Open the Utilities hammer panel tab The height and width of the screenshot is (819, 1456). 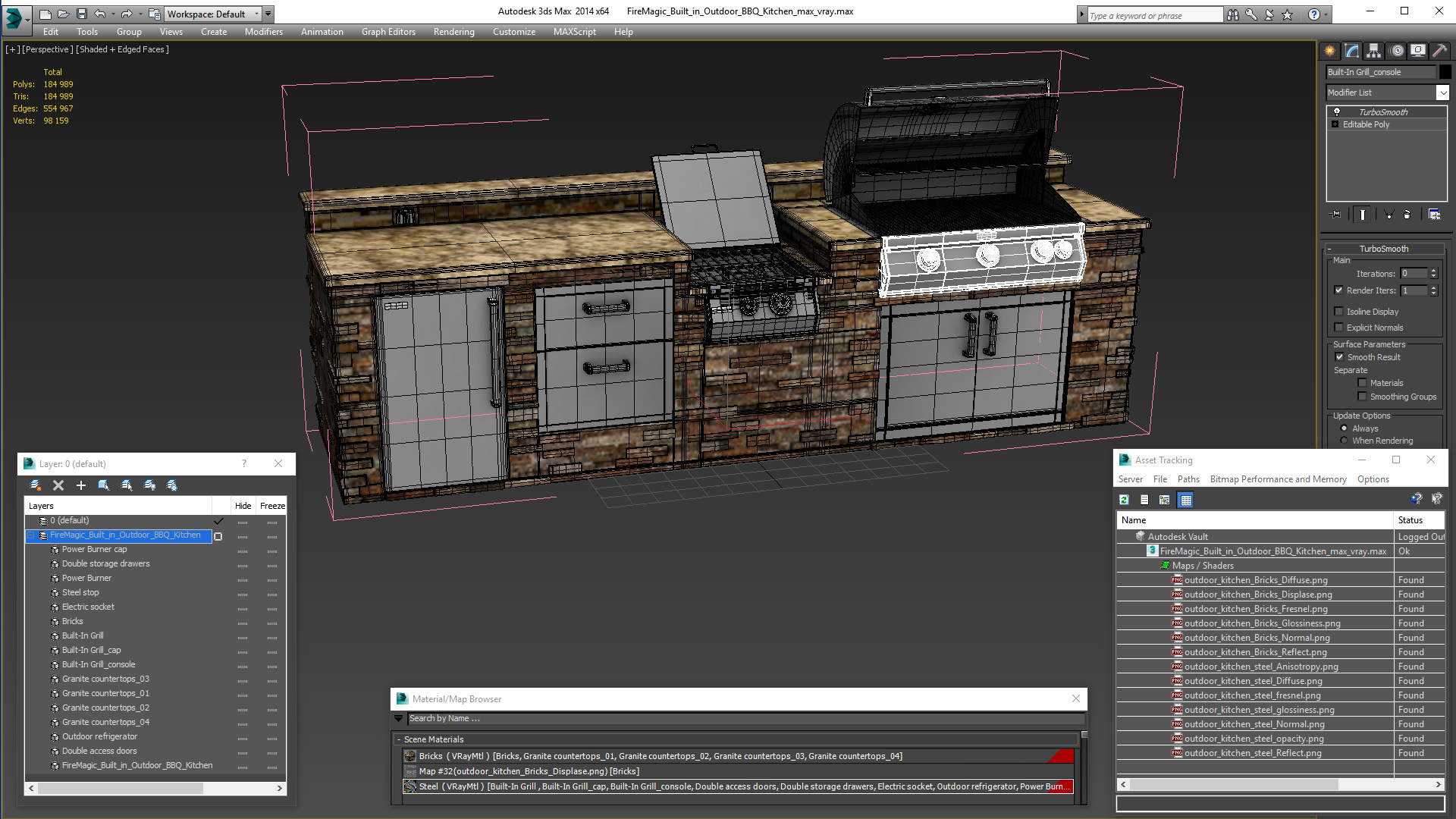coord(1439,51)
